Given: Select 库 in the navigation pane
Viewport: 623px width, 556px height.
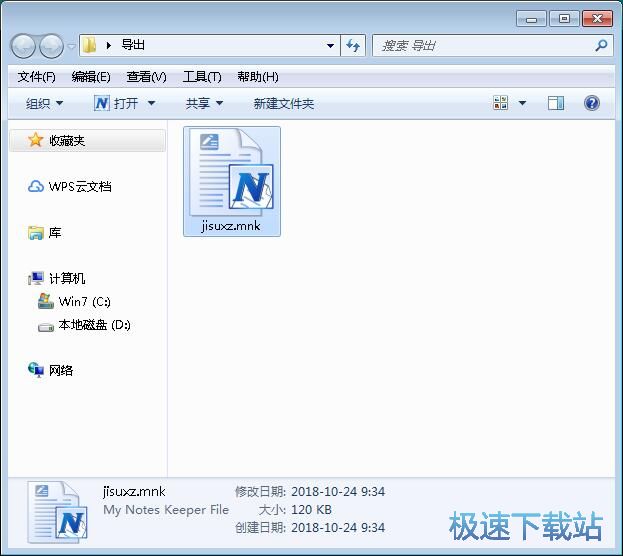Looking at the screenshot, I should (x=55, y=232).
